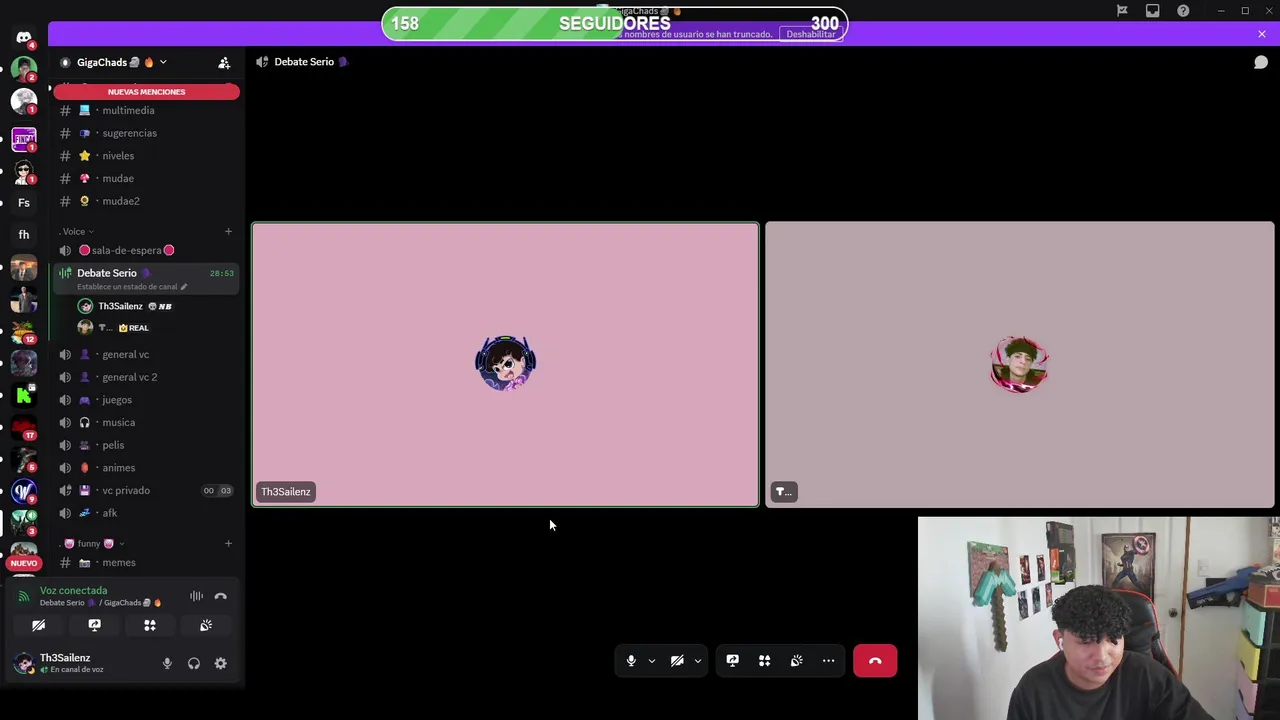This screenshot has width=1280, height=720.
Task: Click Deshabilitar in purple banner
Action: point(811,34)
